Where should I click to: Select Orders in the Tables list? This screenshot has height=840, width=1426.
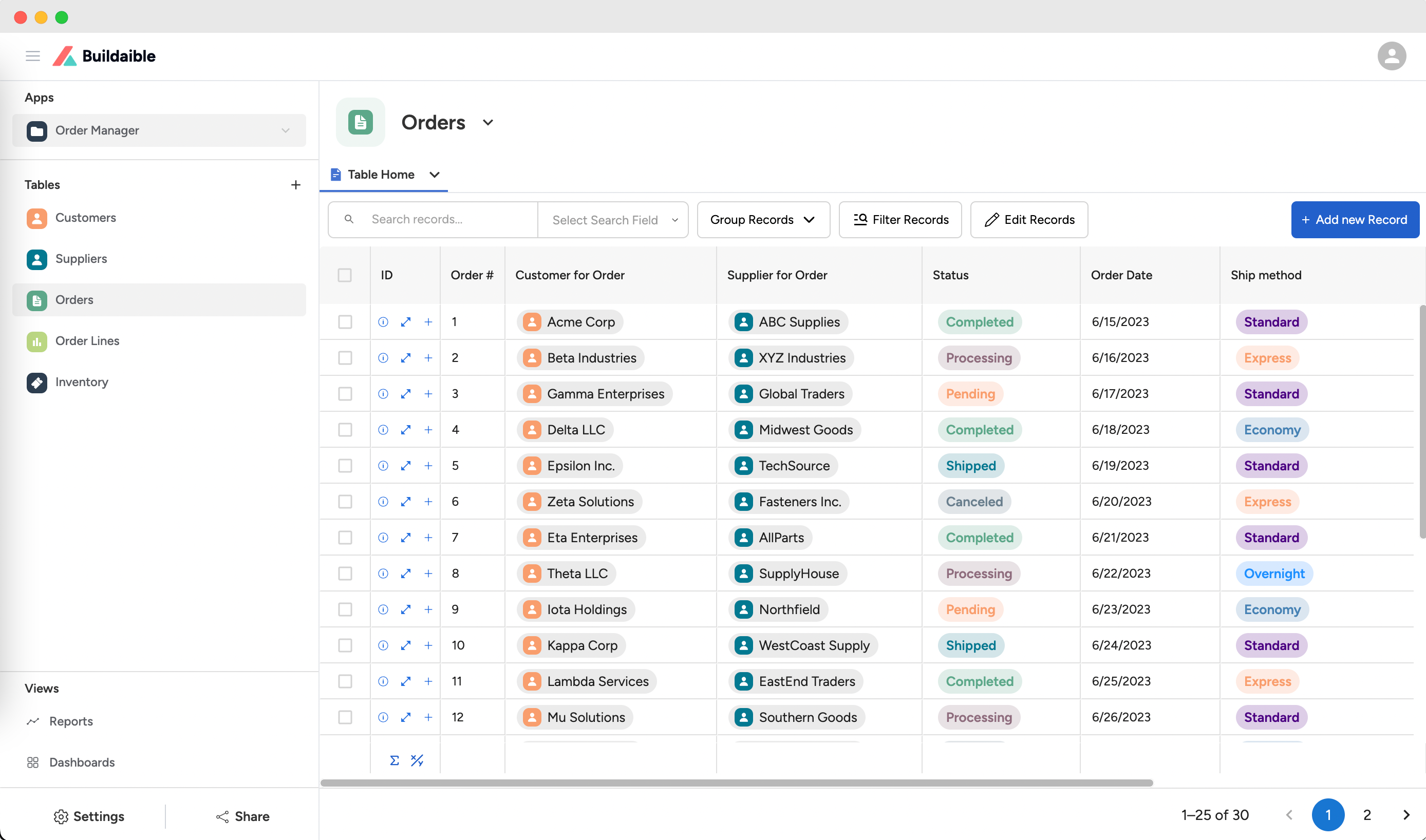click(159, 300)
